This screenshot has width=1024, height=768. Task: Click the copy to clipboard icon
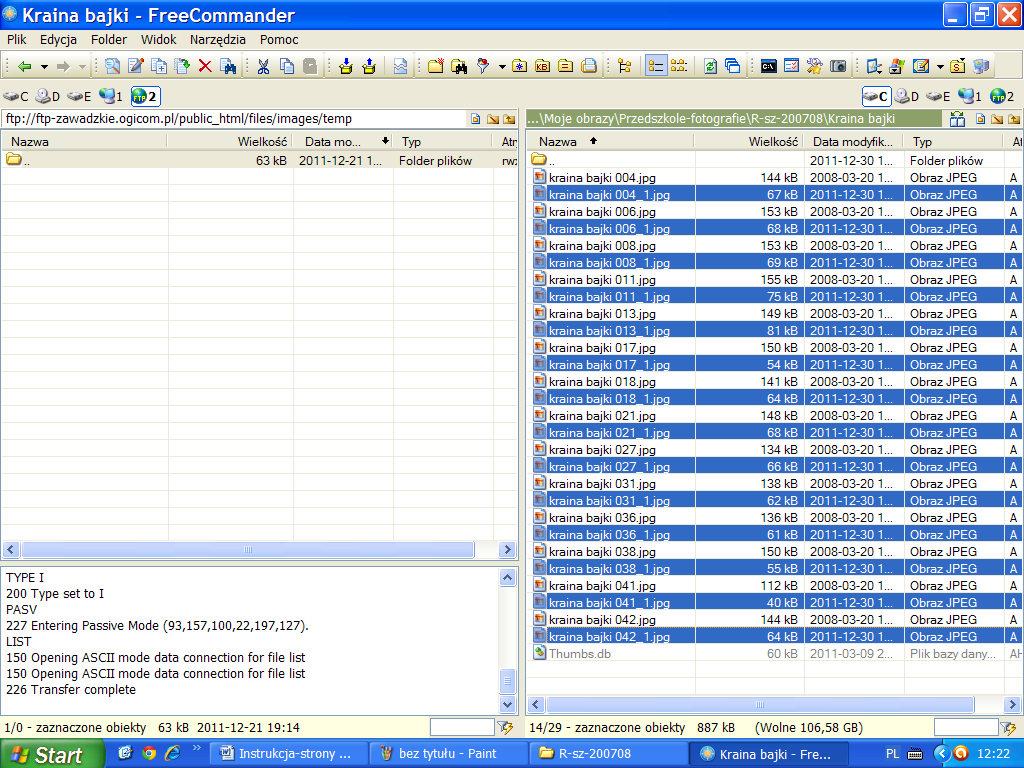point(287,66)
